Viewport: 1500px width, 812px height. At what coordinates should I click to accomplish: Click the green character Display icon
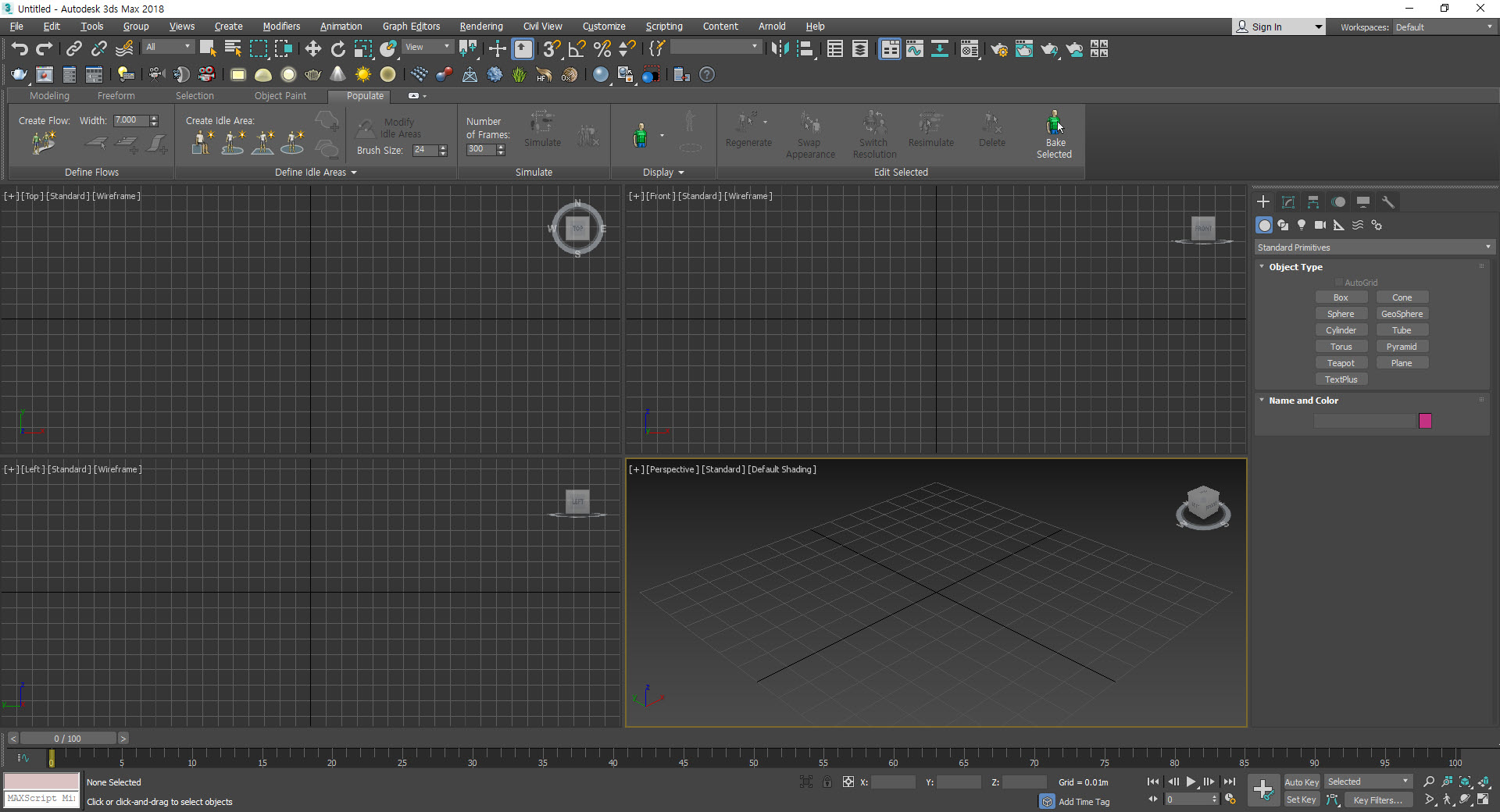pos(641,135)
